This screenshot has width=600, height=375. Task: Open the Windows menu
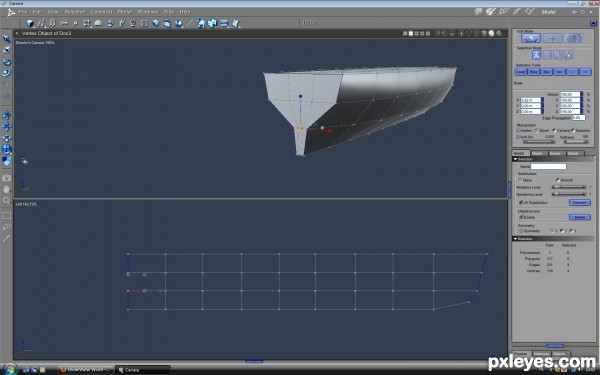pyautogui.click(x=148, y=12)
